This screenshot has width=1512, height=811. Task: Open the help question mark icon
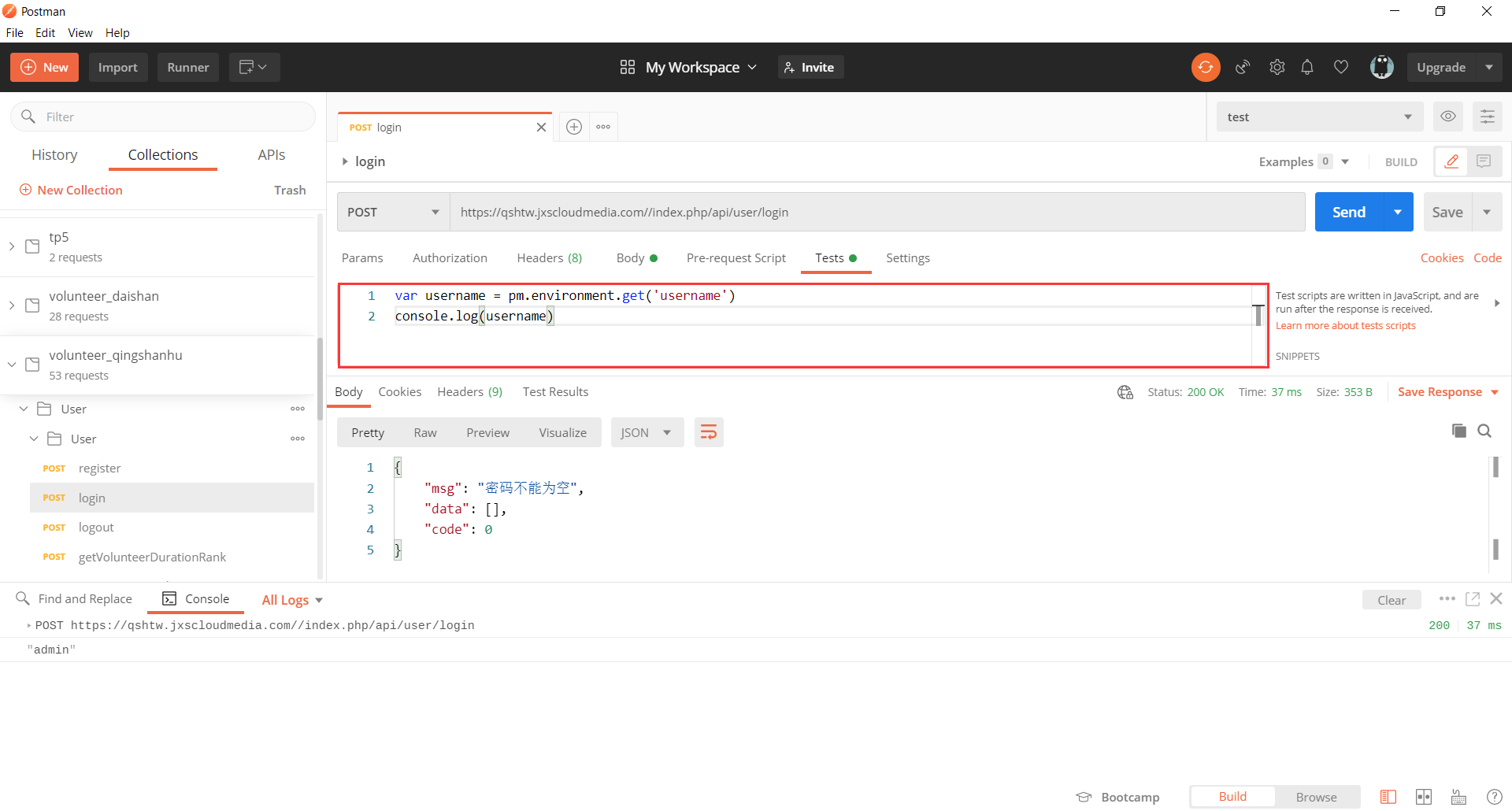[x=1494, y=797]
